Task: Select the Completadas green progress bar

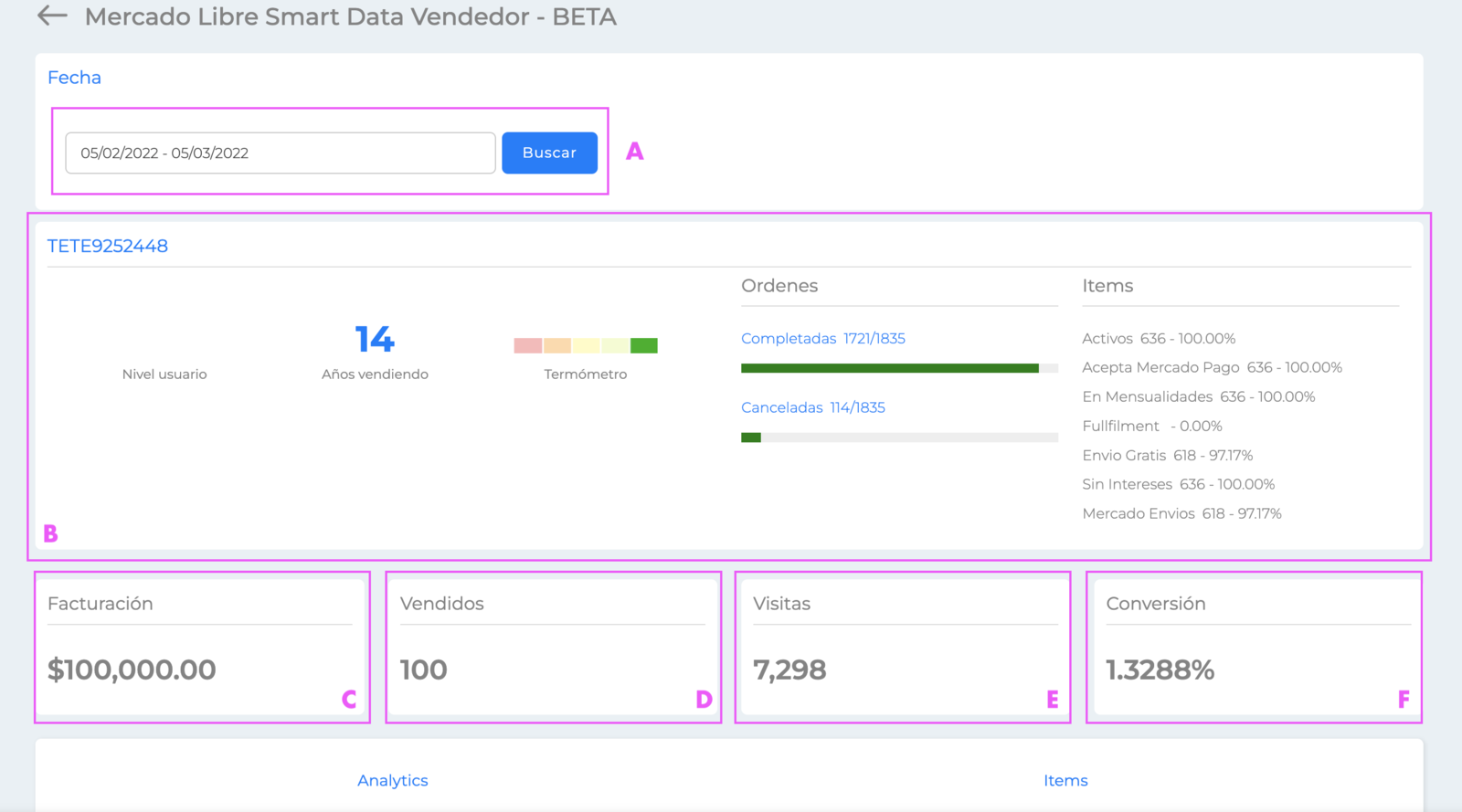Action: coord(899,368)
